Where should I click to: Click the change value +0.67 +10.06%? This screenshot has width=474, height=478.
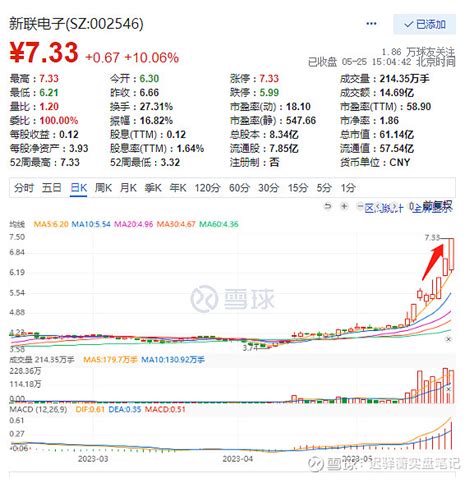(132, 58)
